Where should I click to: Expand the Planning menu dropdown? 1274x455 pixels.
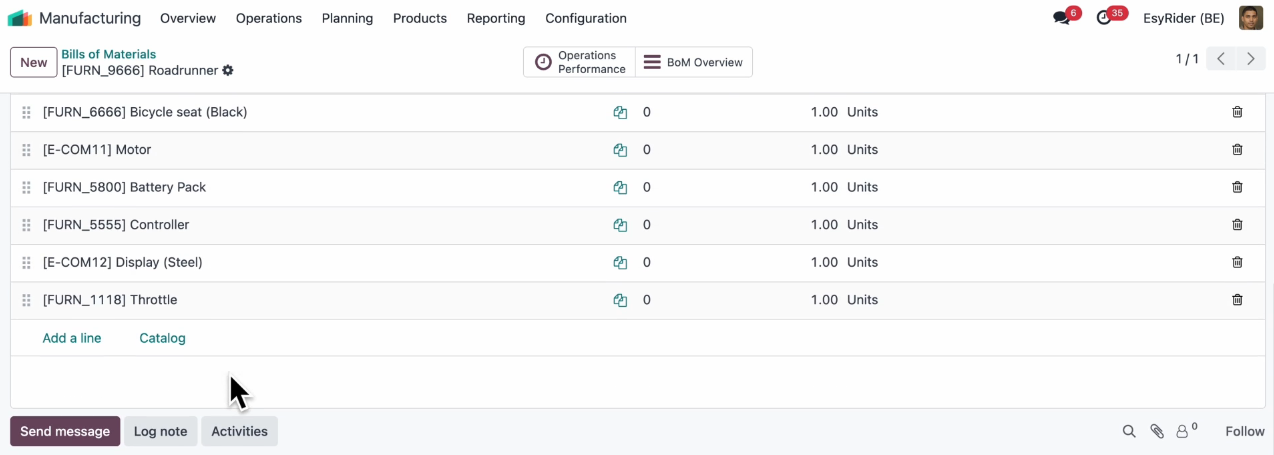pyautogui.click(x=347, y=18)
